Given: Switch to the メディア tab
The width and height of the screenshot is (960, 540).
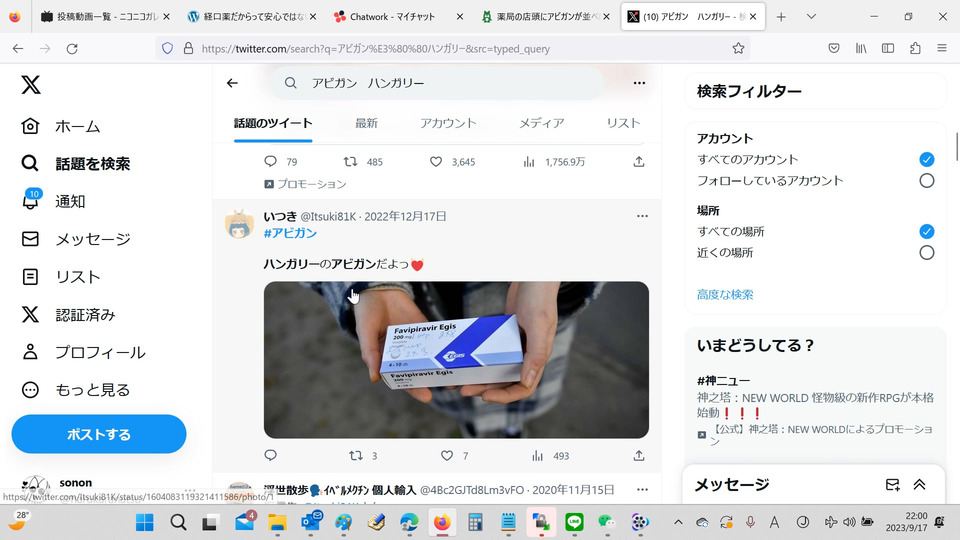Looking at the screenshot, I should pos(541,123).
